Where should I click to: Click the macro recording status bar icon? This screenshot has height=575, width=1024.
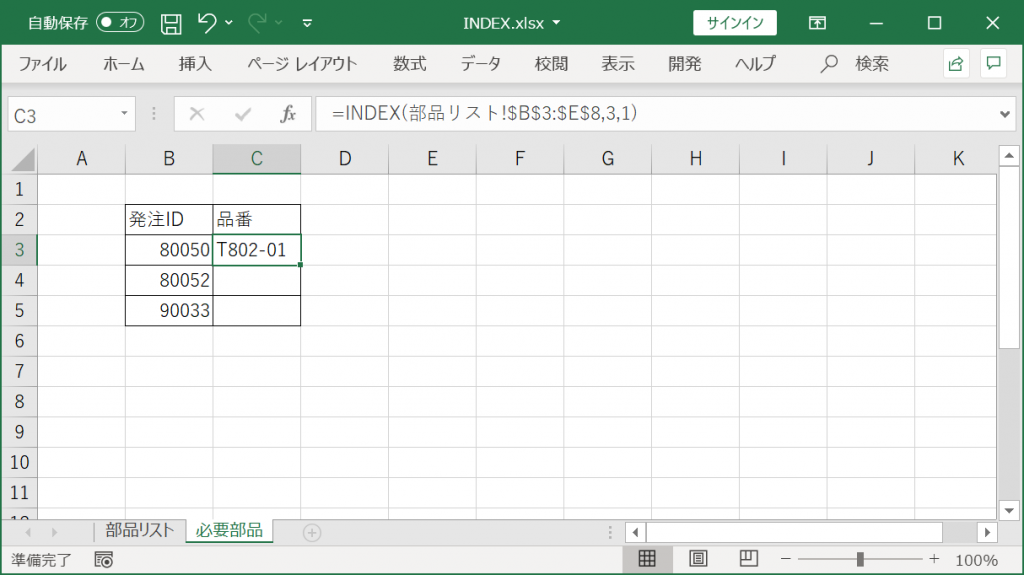click(x=104, y=560)
